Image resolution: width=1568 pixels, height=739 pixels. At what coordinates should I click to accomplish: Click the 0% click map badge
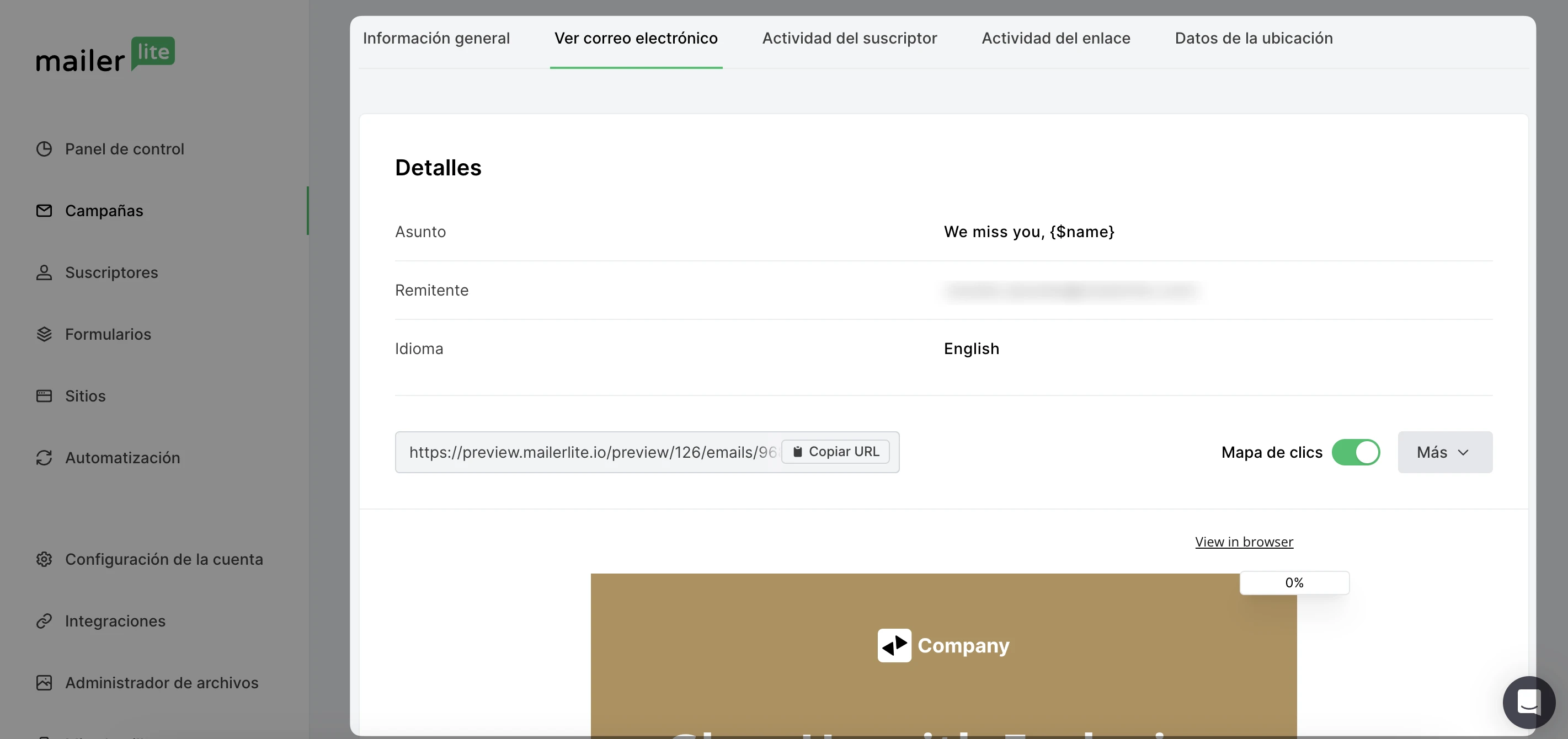[x=1294, y=583]
